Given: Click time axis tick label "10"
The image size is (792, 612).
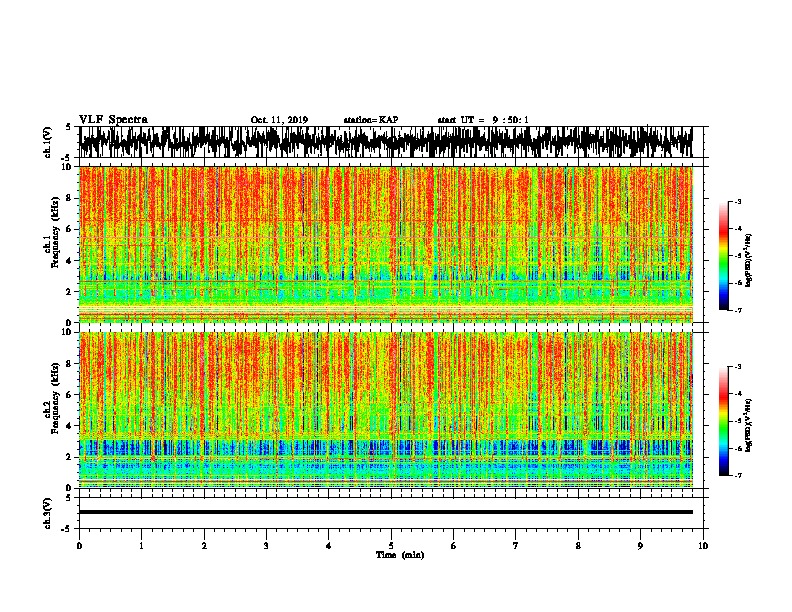Looking at the screenshot, I should click(703, 546).
